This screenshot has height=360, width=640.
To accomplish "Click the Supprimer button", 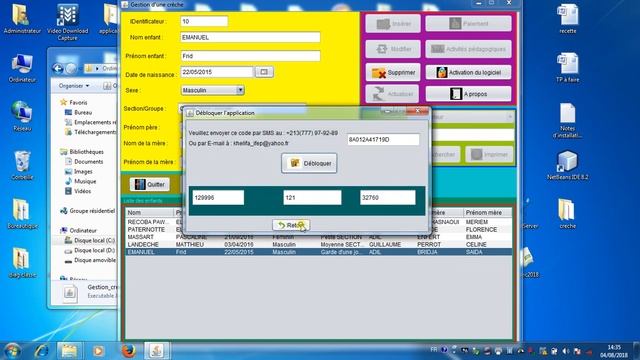I will pyautogui.click(x=392, y=72).
